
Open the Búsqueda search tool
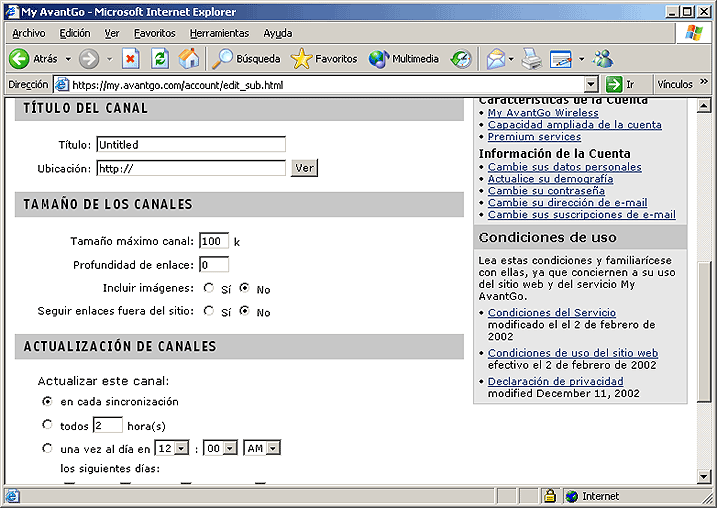coord(246,59)
